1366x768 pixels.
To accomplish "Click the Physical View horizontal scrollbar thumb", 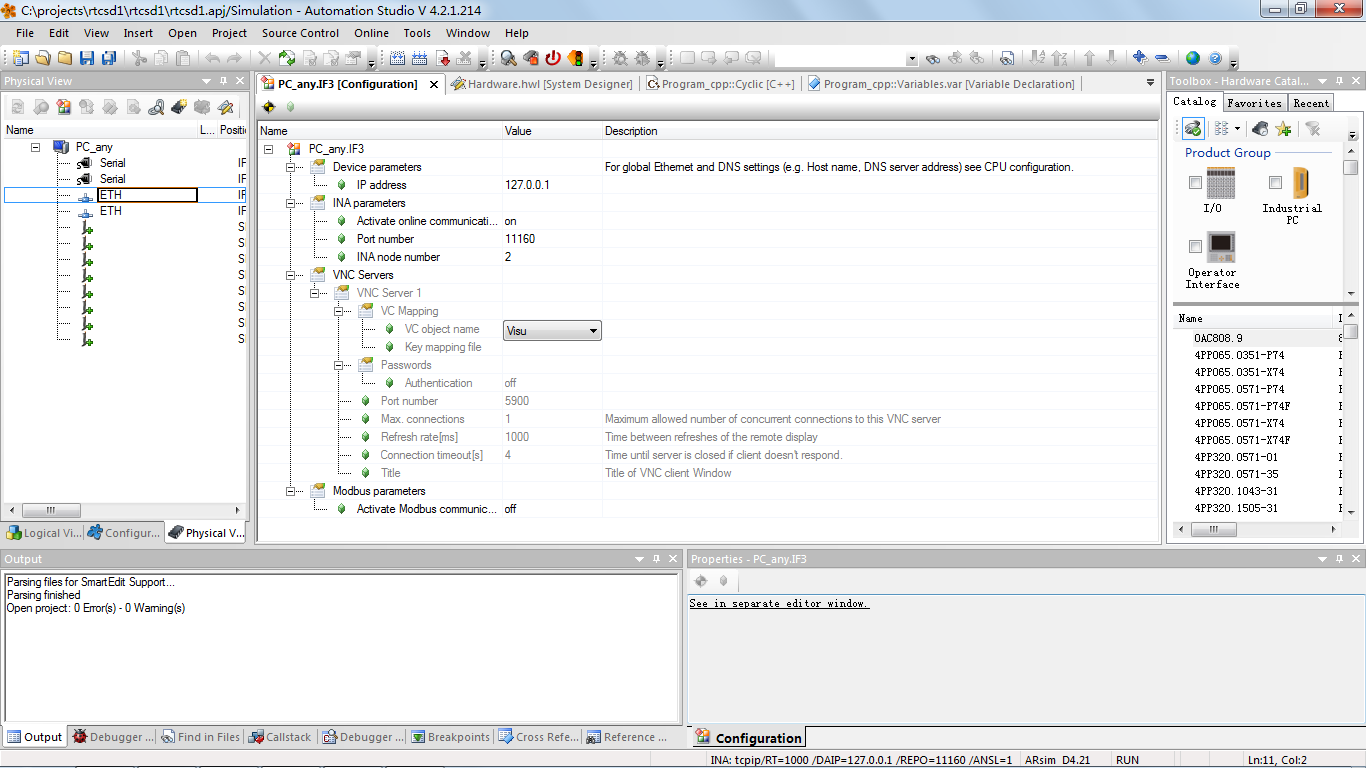I will tap(50, 510).
